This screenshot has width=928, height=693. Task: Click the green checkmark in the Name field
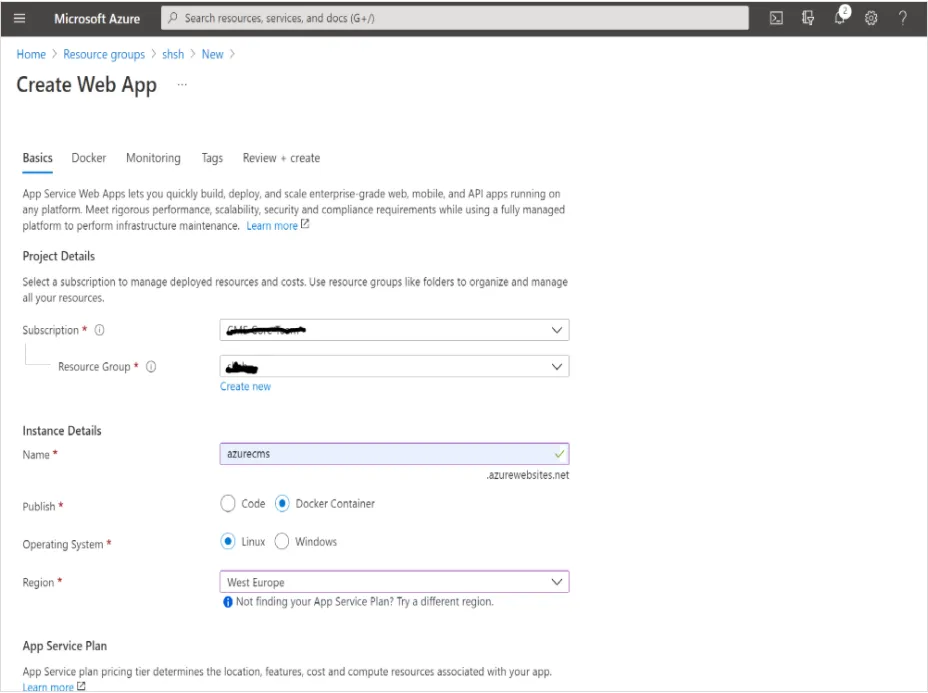pos(559,454)
